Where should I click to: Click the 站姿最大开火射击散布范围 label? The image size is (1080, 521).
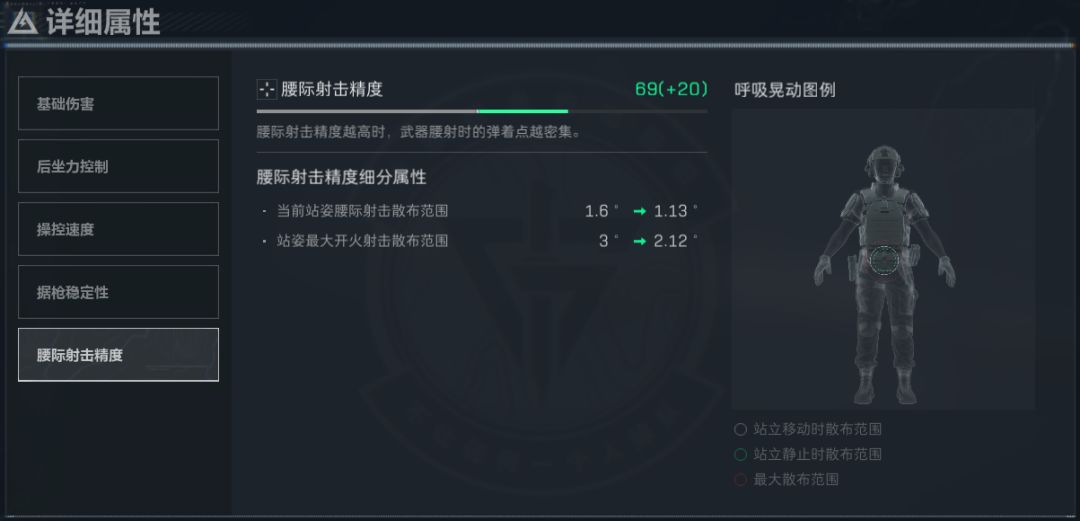362,241
